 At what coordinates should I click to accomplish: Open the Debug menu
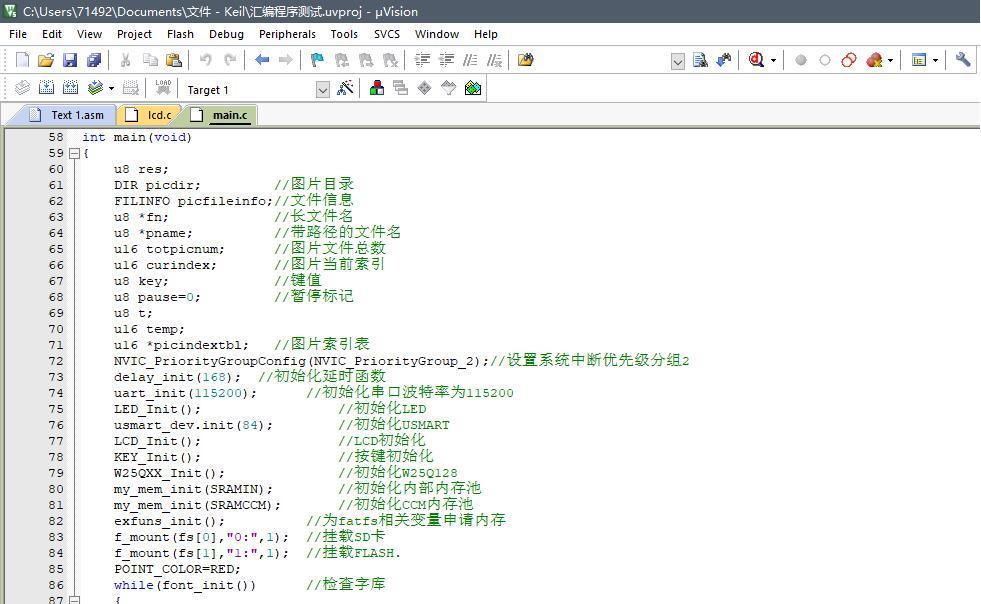click(226, 34)
